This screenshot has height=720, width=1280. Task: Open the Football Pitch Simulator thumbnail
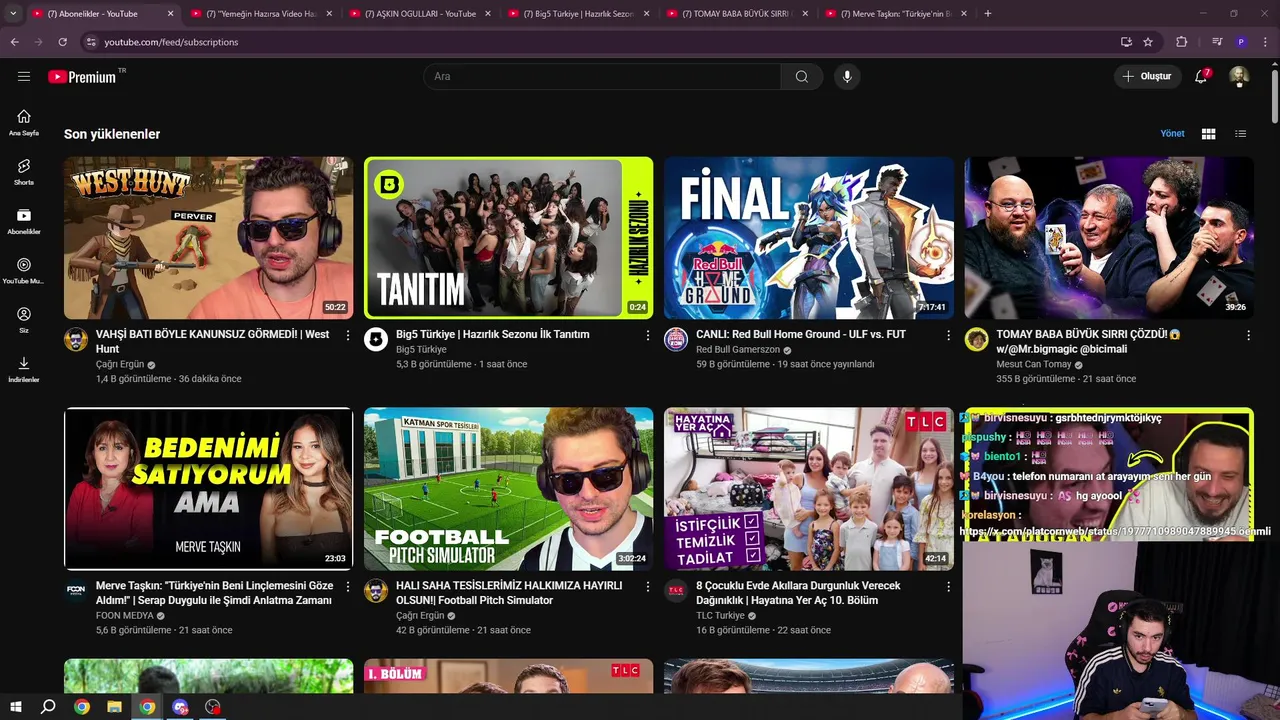pyautogui.click(x=508, y=489)
